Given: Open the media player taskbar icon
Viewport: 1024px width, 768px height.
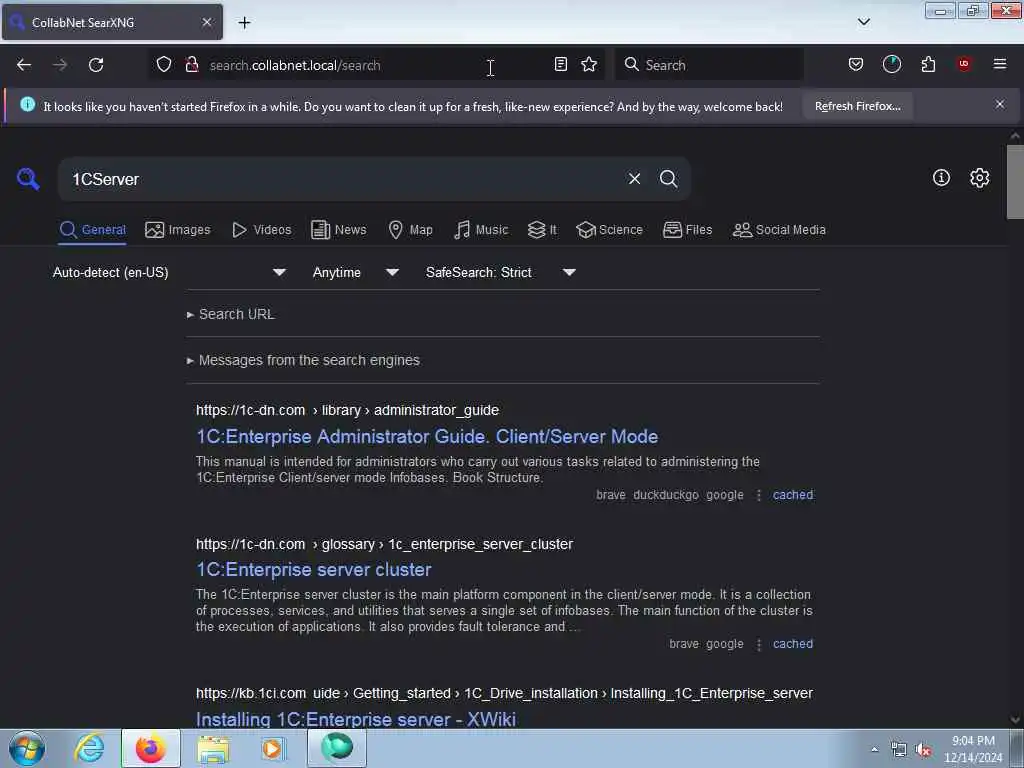Looking at the screenshot, I should click(272, 749).
